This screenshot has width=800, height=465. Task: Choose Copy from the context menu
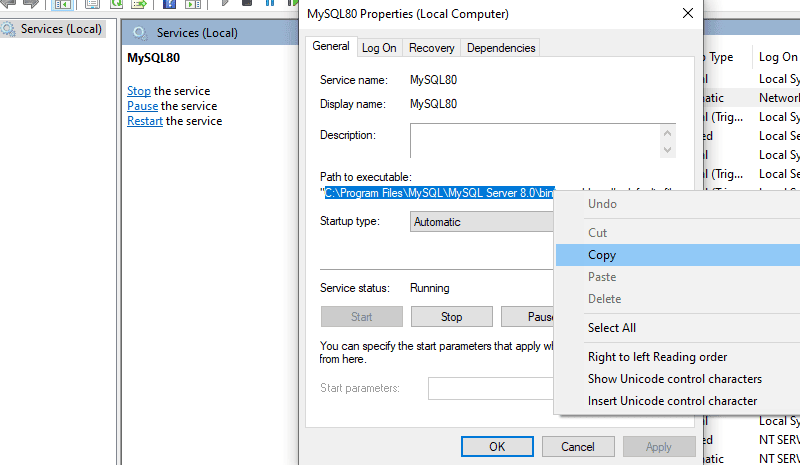pos(678,255)
